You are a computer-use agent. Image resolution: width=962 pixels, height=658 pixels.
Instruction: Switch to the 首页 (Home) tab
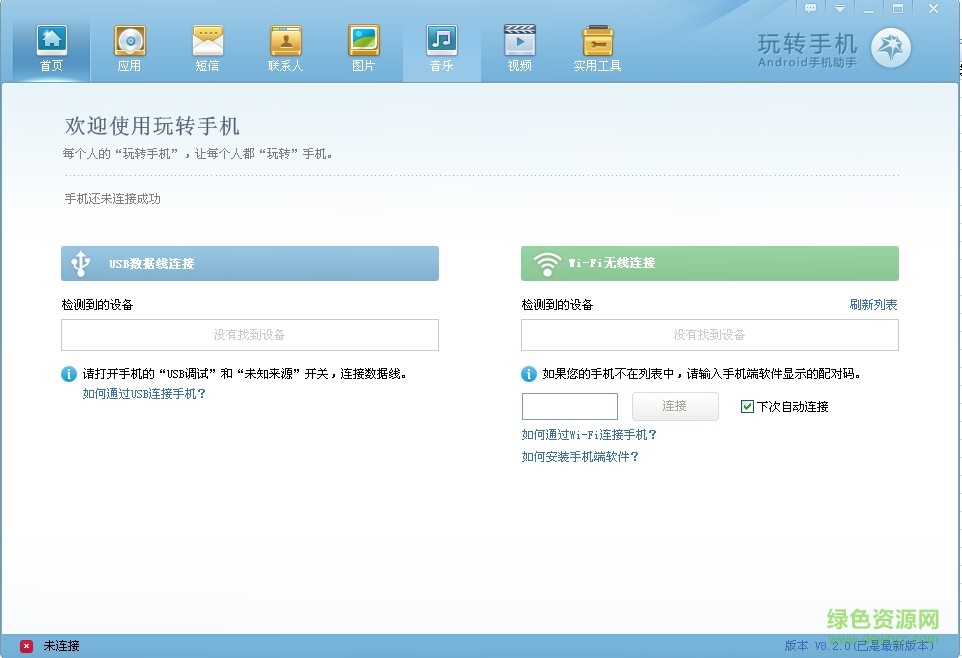[x=50, y=45]
